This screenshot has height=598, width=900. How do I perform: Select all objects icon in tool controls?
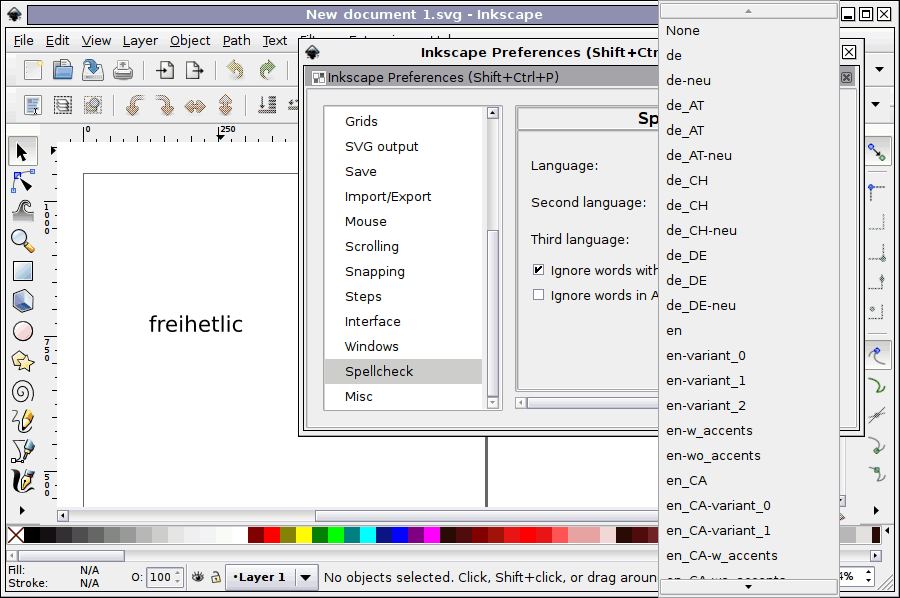(33, 105)
